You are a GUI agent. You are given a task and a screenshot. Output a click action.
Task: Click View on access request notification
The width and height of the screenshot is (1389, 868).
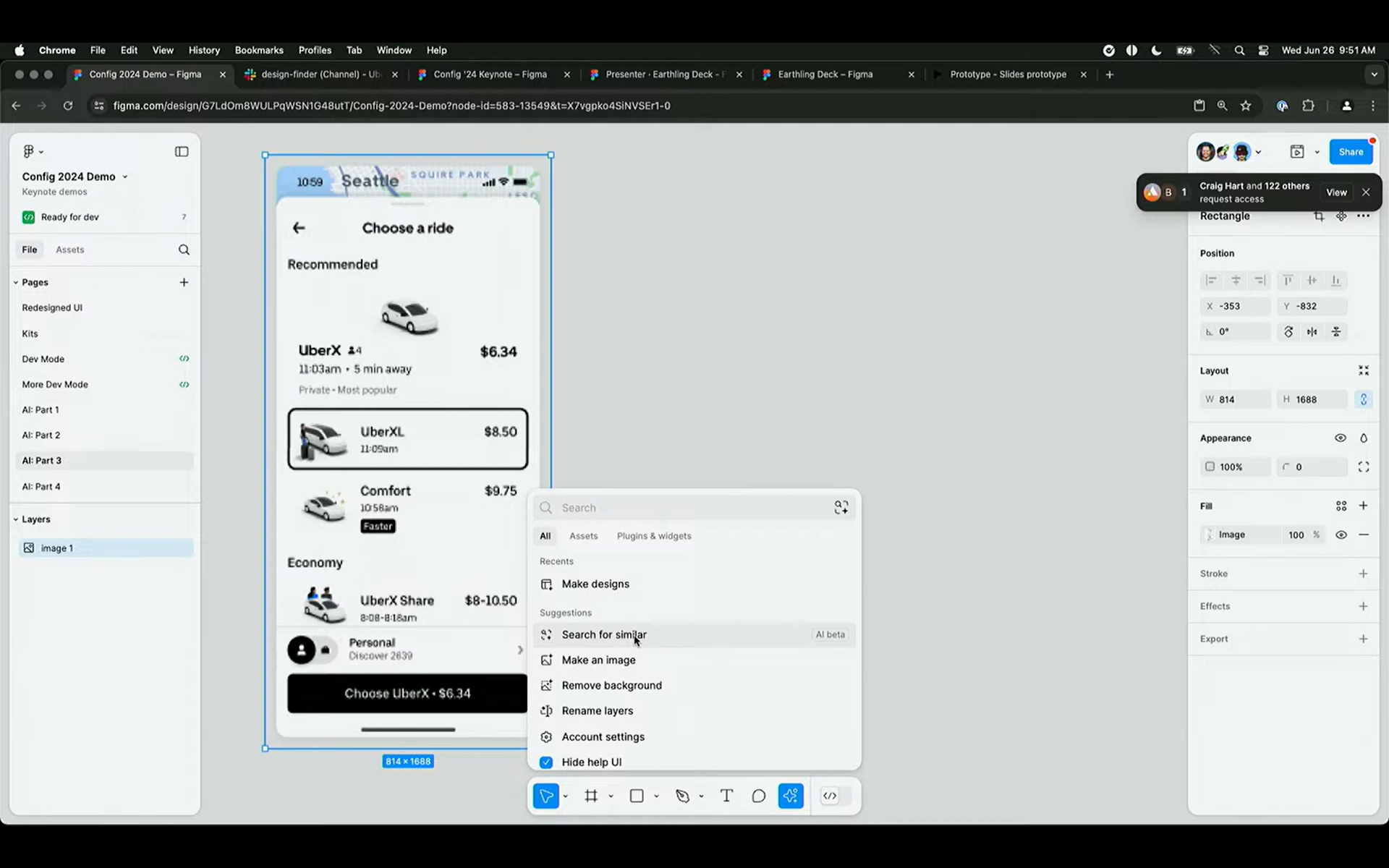1335,192
